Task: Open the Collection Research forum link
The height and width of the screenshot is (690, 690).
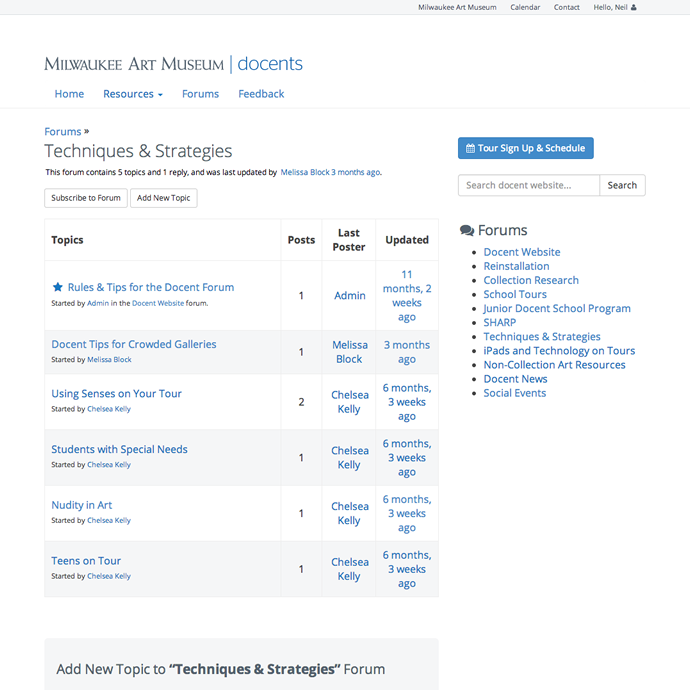Action: (x=531, y=280)
